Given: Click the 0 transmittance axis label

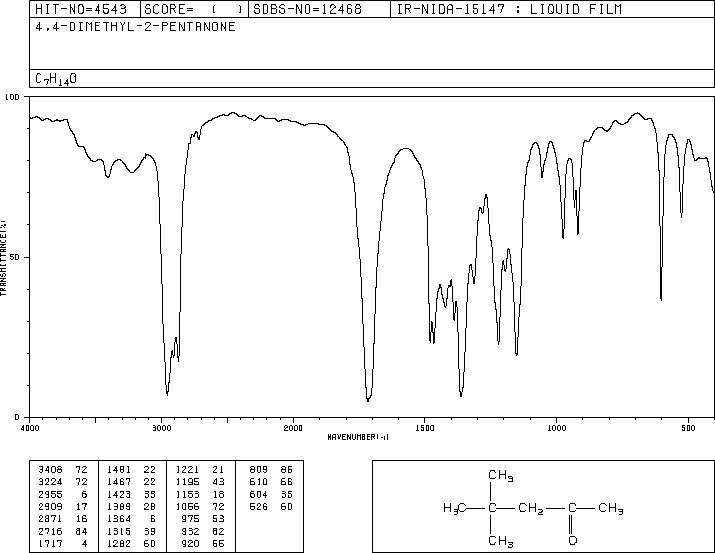Looking at the screenshot, I should coord(17,417).
